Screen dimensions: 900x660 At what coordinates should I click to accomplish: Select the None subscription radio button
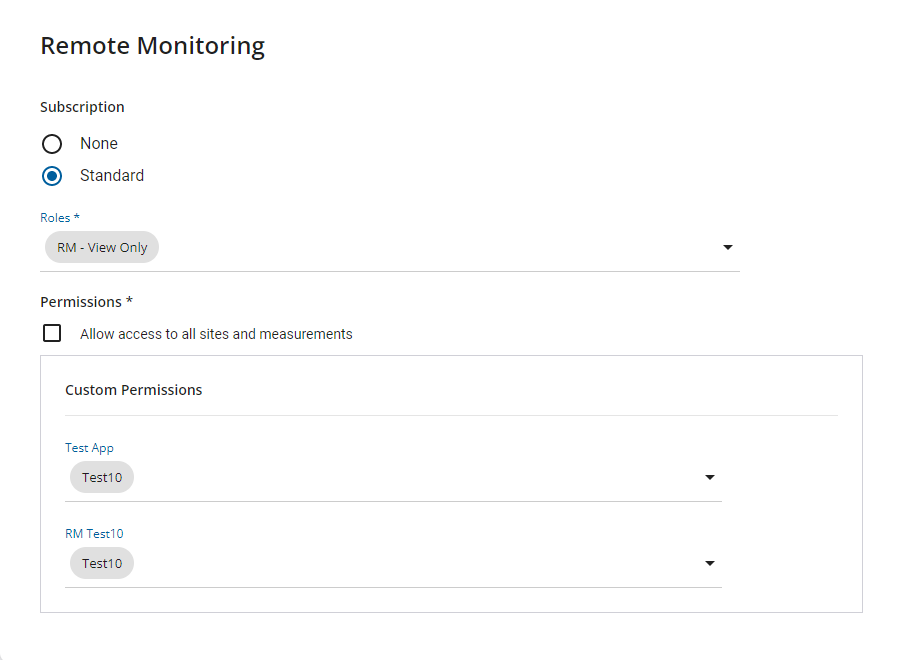click(52, 144)
